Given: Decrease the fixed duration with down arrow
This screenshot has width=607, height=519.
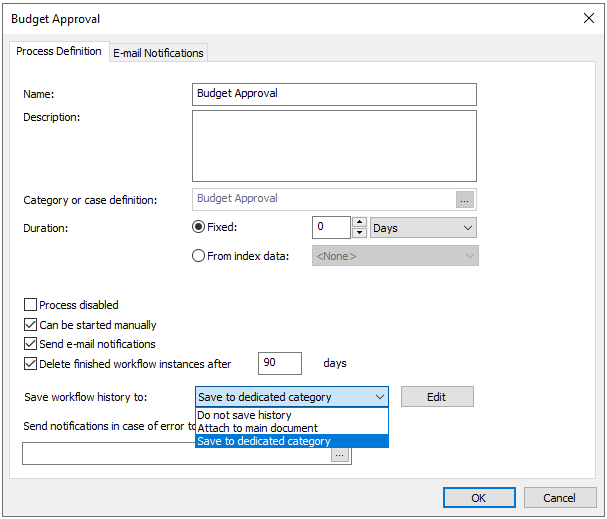Looking at the screenshot, I should (x=359, y=233).
